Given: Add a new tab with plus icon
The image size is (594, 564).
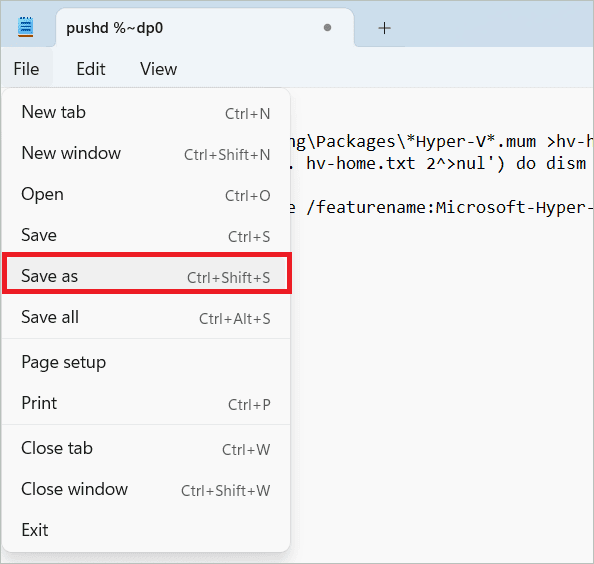Looking at the screenshot, I should (x=384, y=28).
